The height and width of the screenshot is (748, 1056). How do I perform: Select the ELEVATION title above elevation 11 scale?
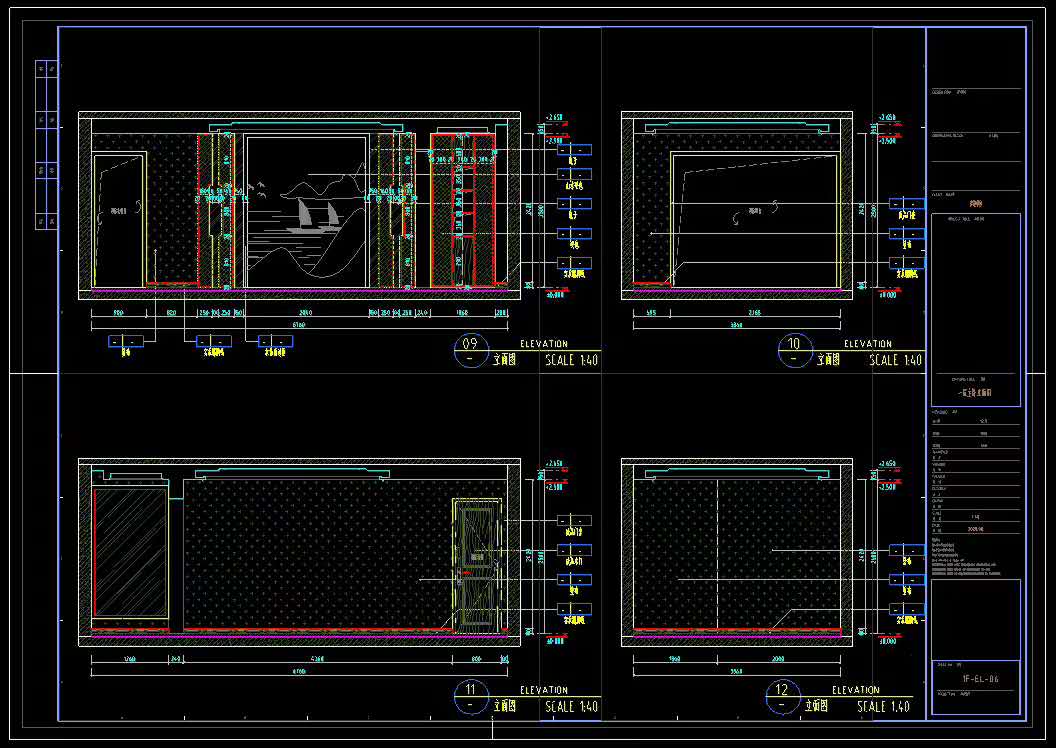coord(543,690)
